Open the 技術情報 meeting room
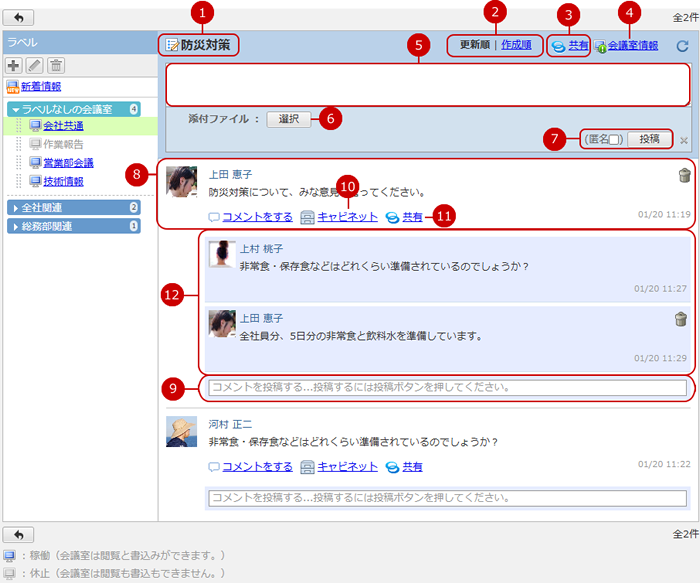Screen dimensions: 700x583 click(63, 181)
